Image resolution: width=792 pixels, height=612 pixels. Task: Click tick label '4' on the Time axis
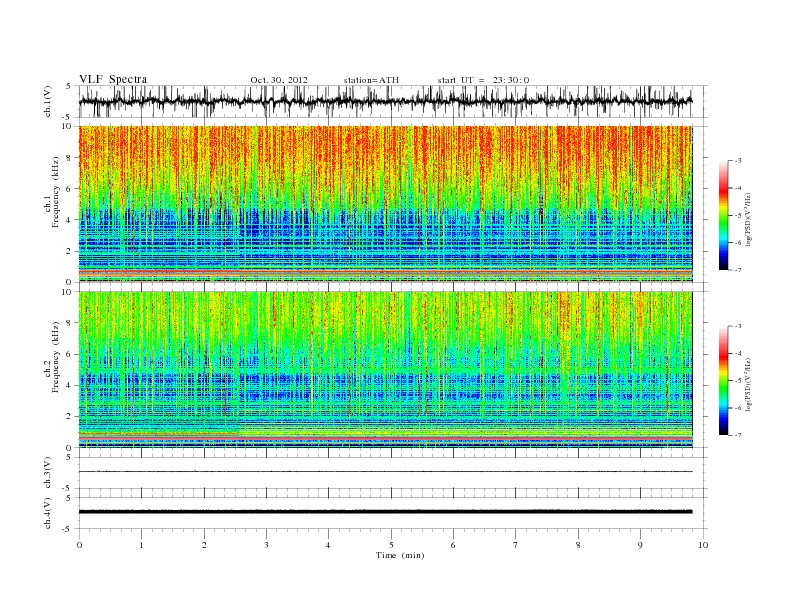coord(328,545)
